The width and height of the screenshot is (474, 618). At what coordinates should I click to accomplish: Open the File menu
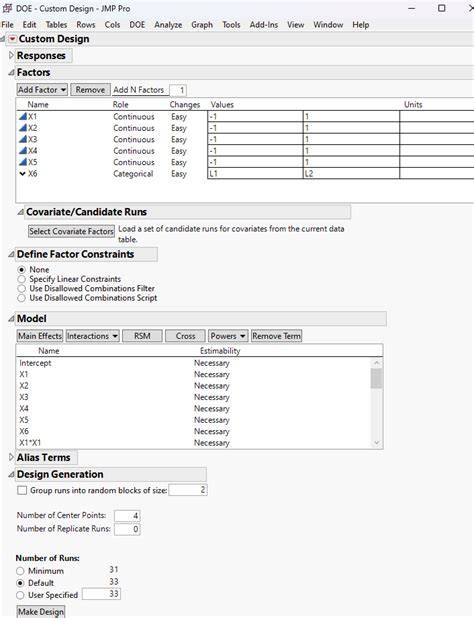[7, 24]
